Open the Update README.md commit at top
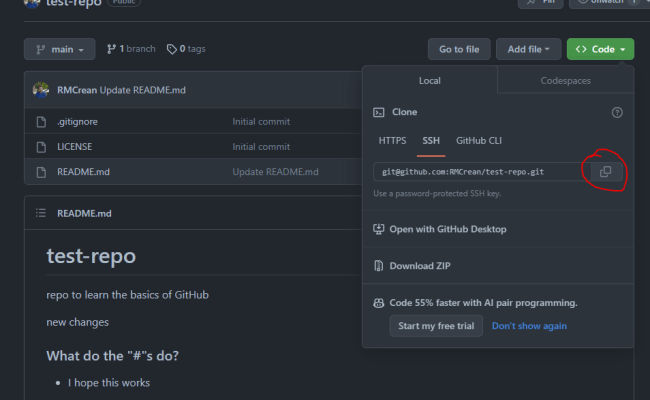This screenshot has height=400, width=650. pos(143,90)
